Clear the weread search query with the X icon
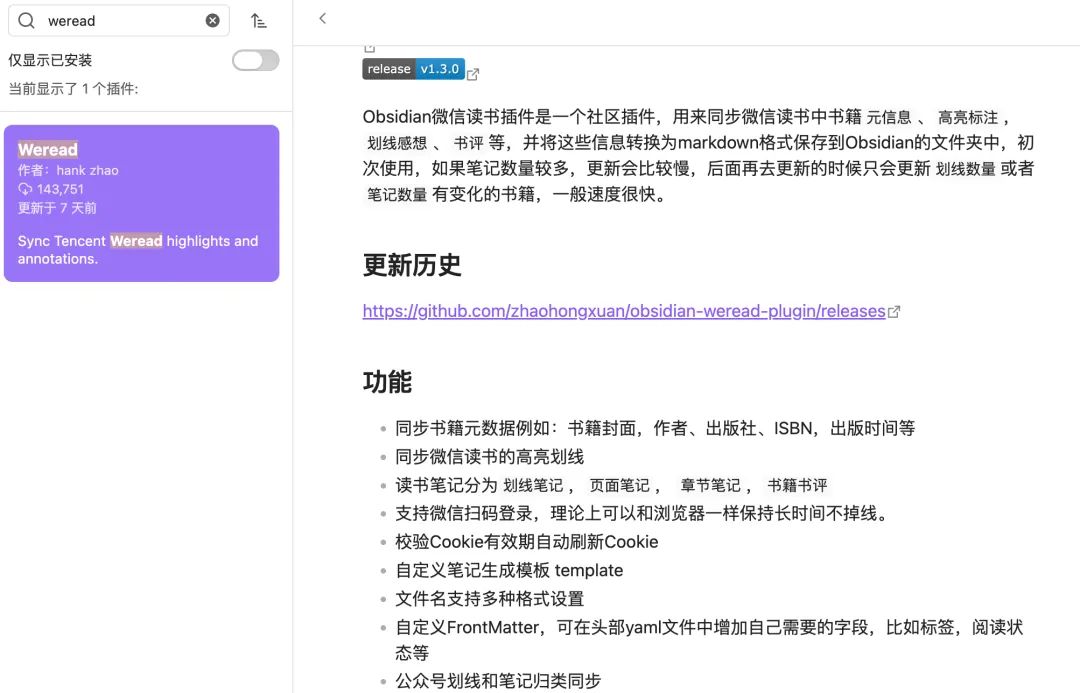 click(x=212, y=20)
